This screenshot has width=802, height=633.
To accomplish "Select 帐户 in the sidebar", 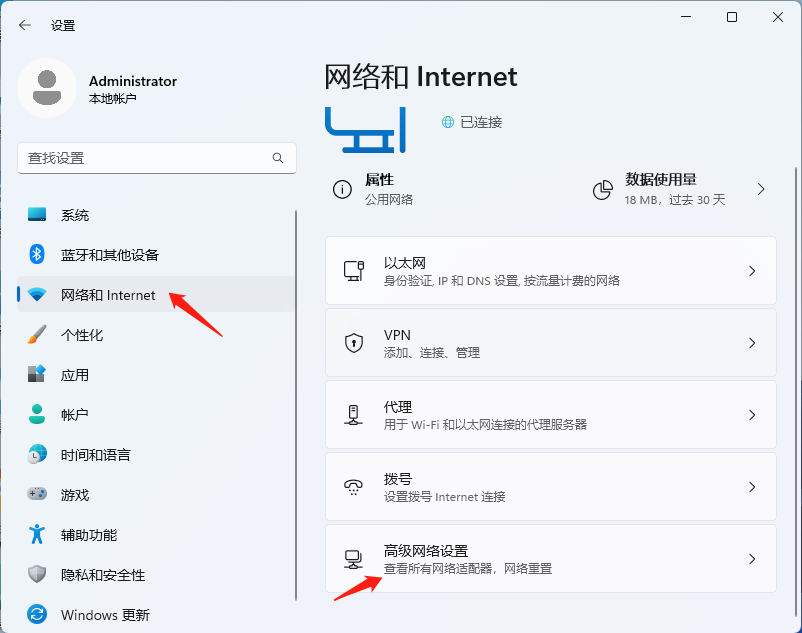I will pyautogui.click(x=156, y=415).
